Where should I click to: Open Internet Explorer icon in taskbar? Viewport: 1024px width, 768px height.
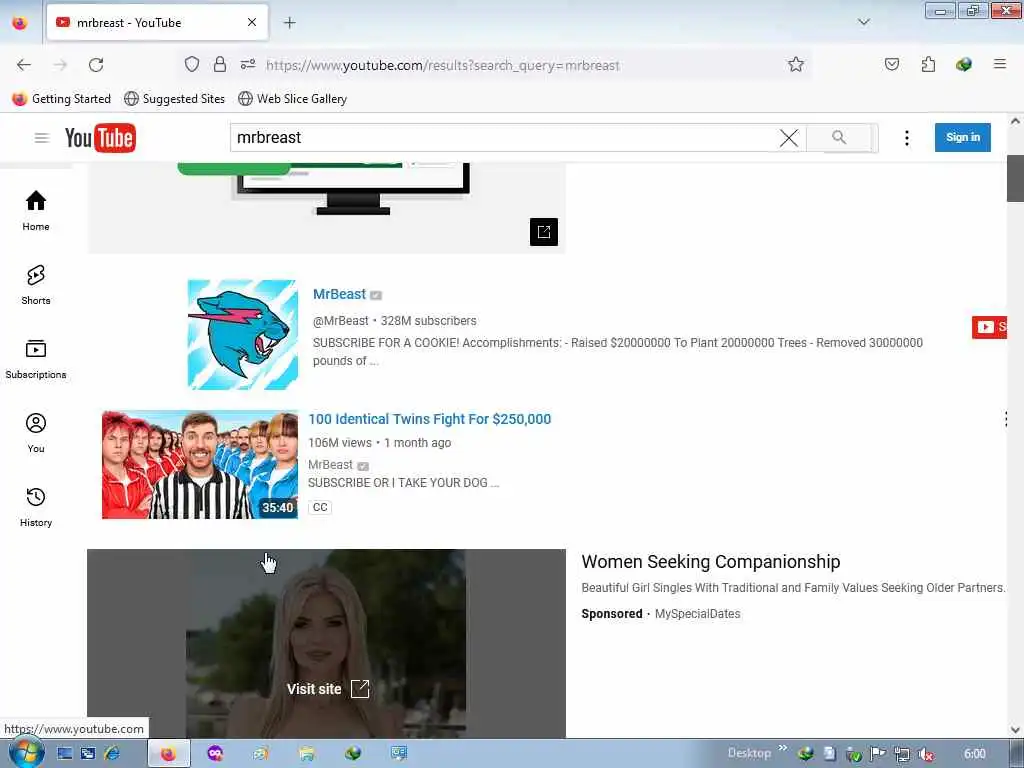[x=112, y=754]
